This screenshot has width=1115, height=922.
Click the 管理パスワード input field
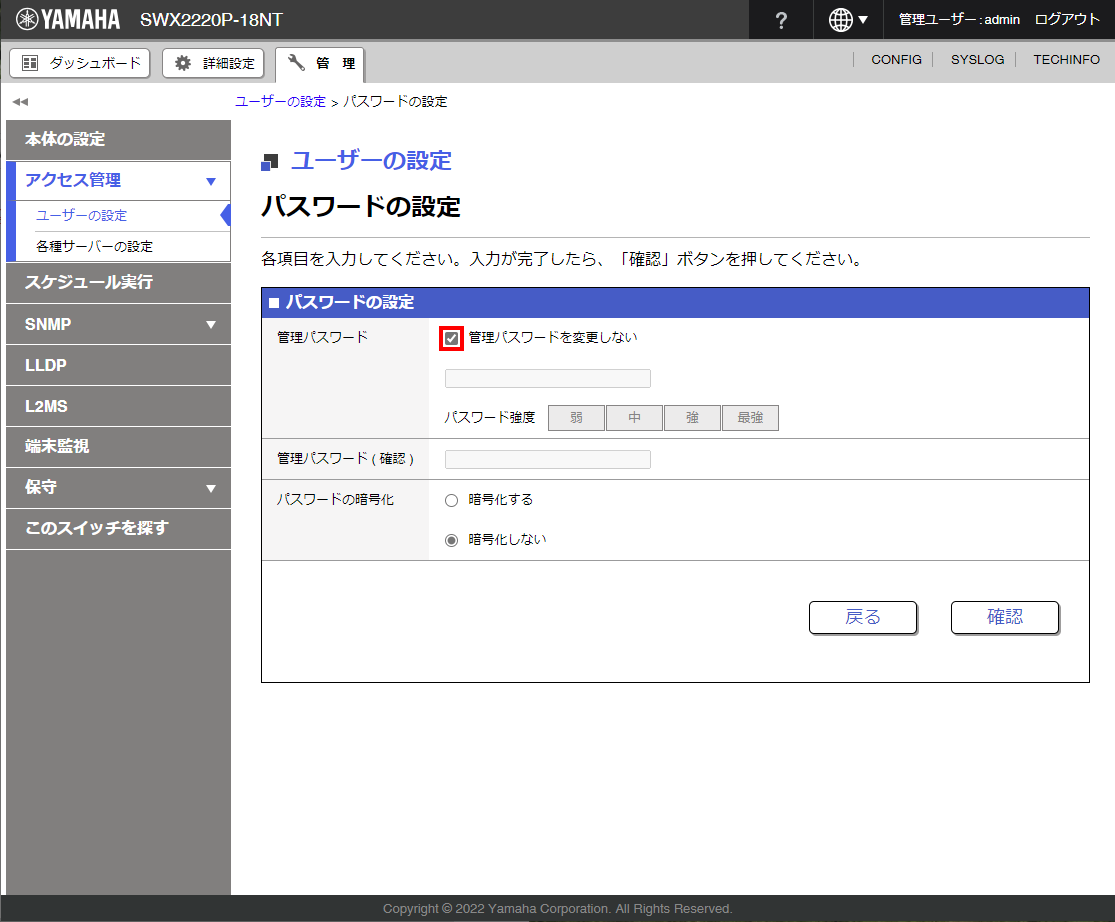547,378
